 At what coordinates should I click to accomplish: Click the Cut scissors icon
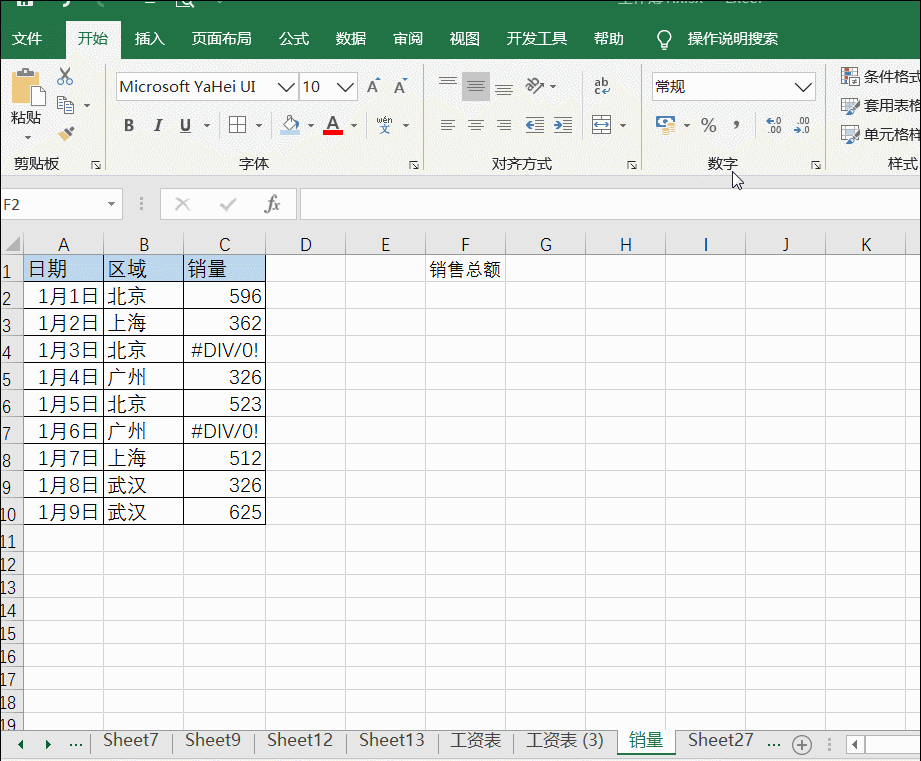tap(65, 76)
